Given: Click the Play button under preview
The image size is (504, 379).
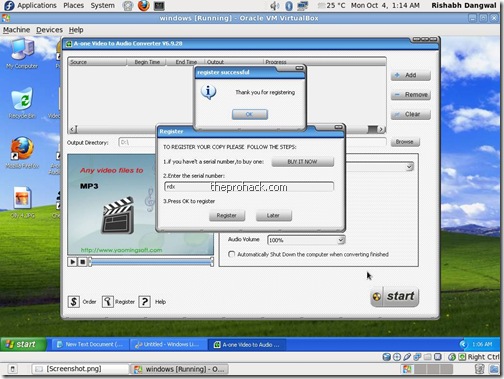Looking at the screenshot, I should tap(72, 262).
